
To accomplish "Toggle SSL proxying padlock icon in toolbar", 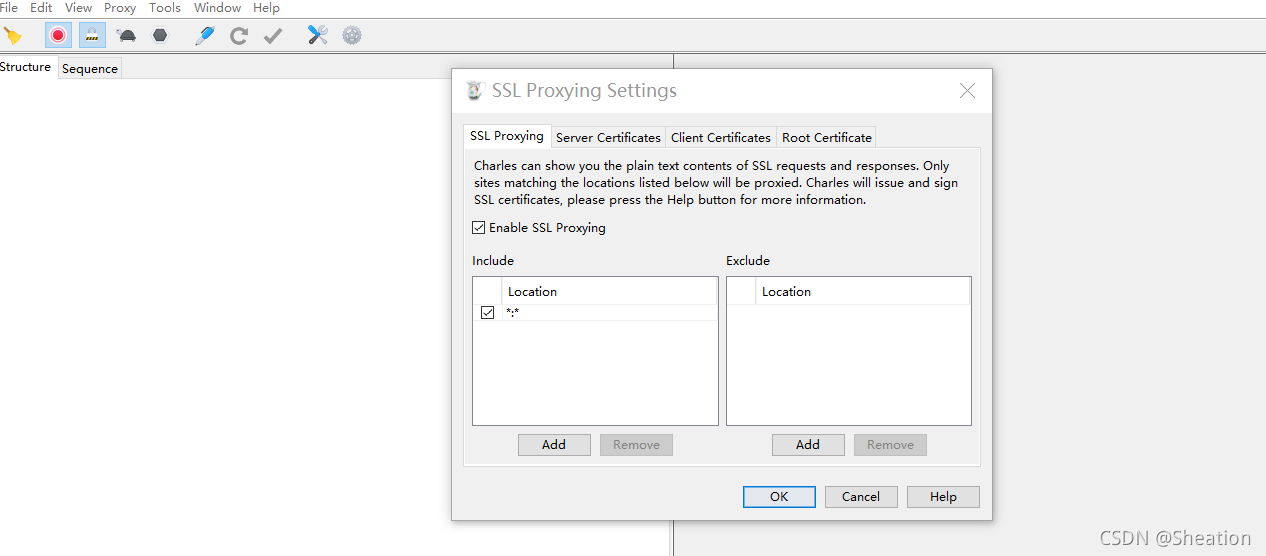I will [92, 36].
